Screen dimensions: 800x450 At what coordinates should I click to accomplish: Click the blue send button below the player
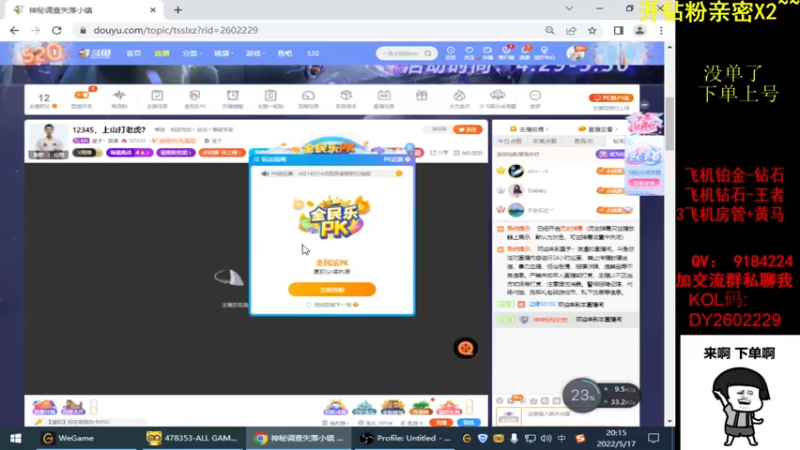pos(469,422)
